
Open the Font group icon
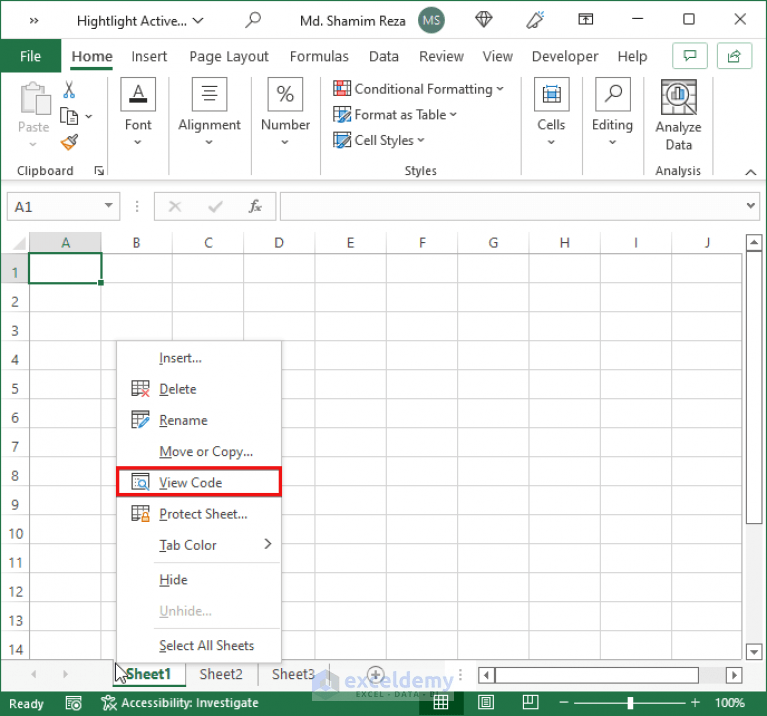click(x=138, y=94)
